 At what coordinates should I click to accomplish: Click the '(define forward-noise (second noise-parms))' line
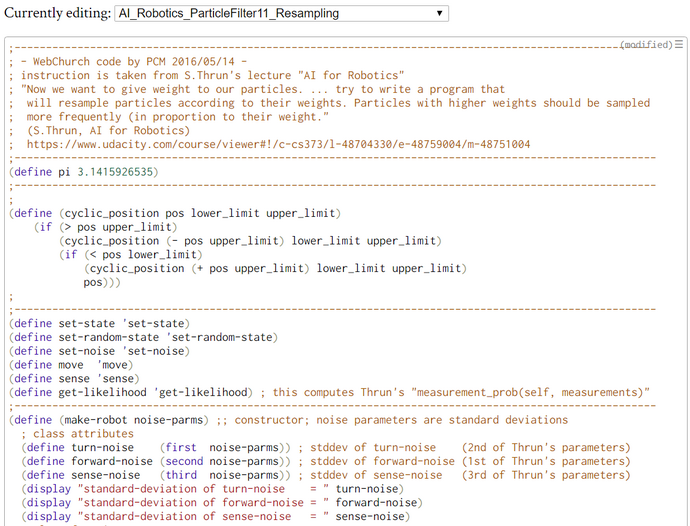pos(156,461)
